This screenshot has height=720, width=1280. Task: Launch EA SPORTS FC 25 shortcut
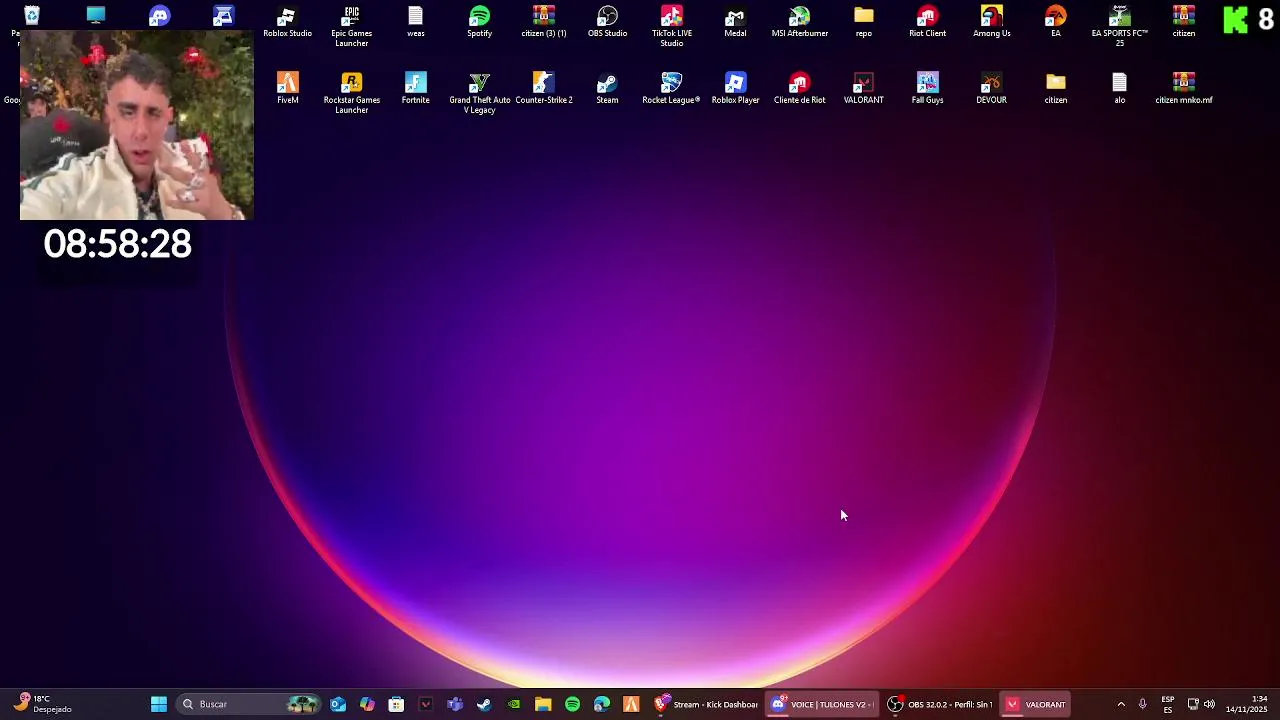1119,26
